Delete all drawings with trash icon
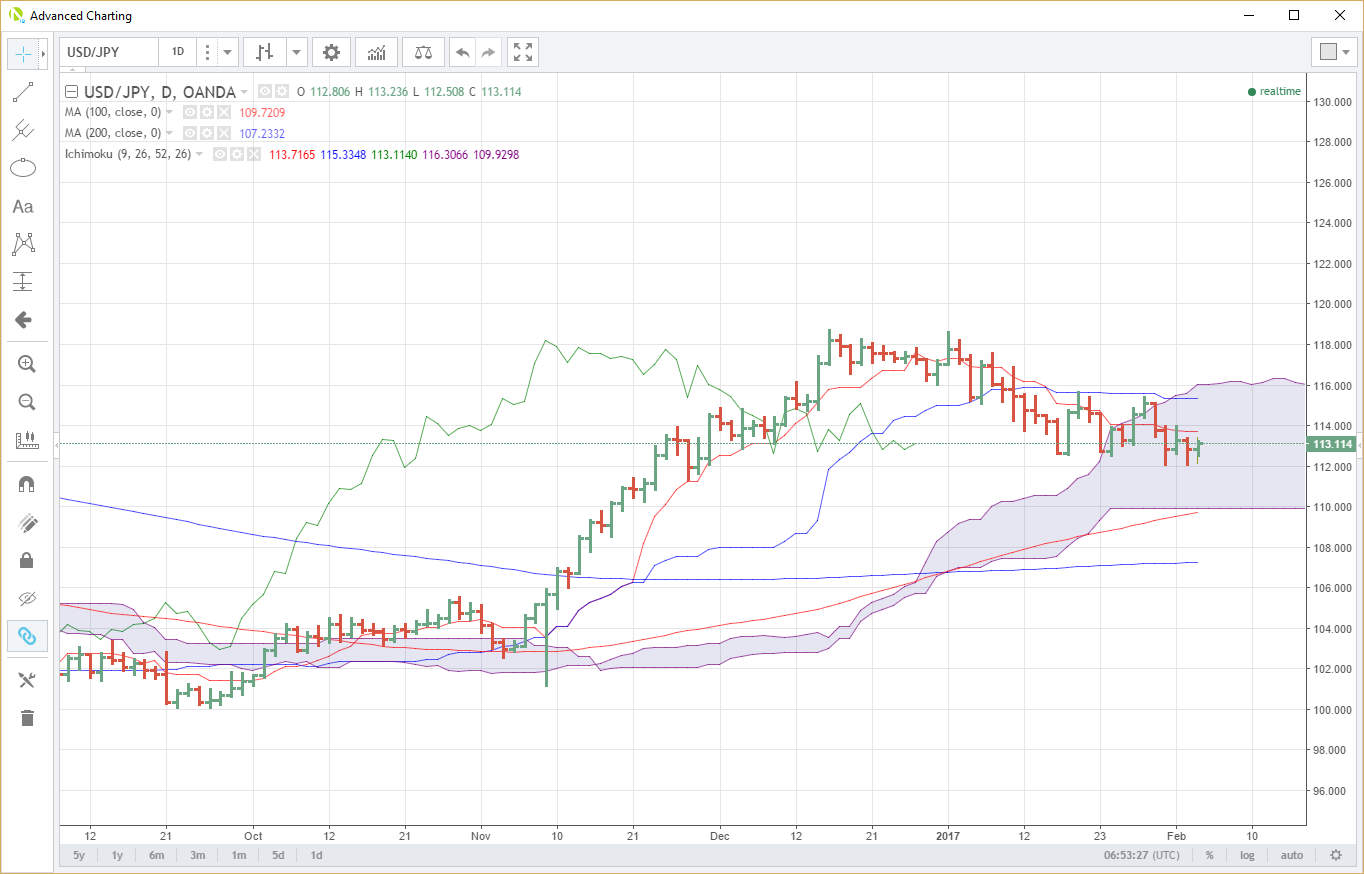The height and width of the screenshot is (874, 1364). (27, 718)
